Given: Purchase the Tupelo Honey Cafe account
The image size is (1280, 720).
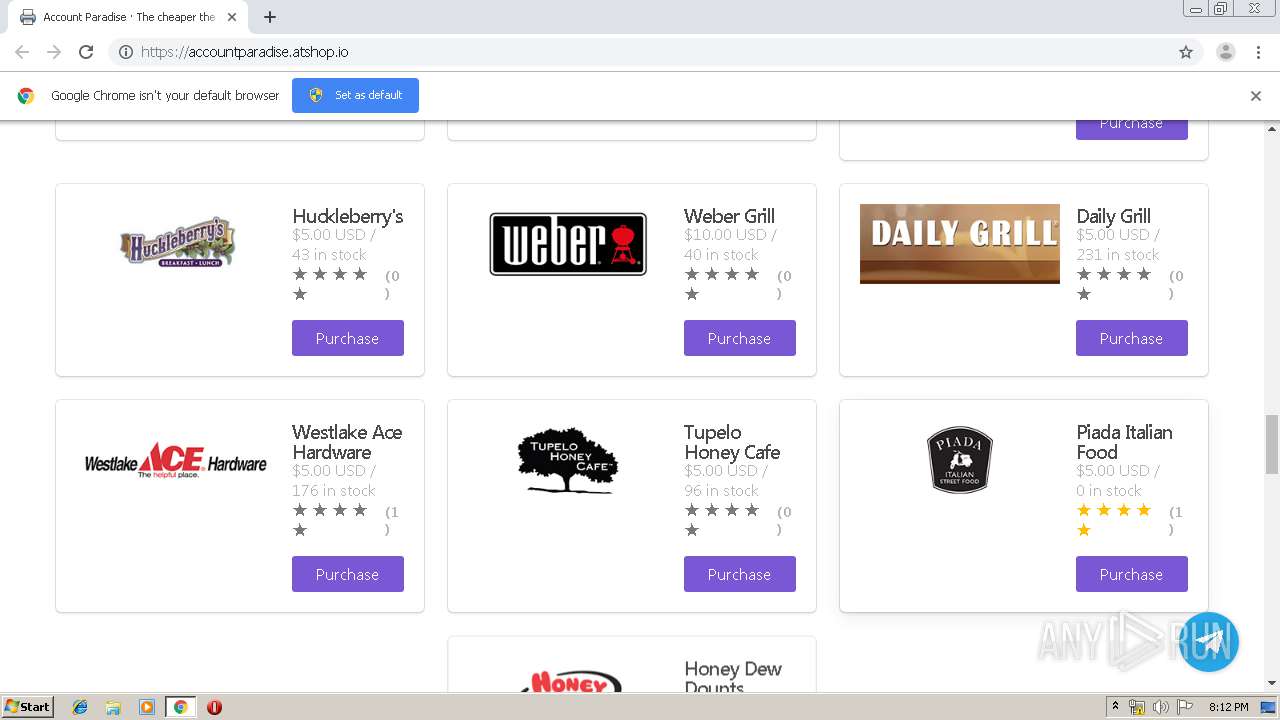Looking at the screenshot, I should [x=740, y=574].
